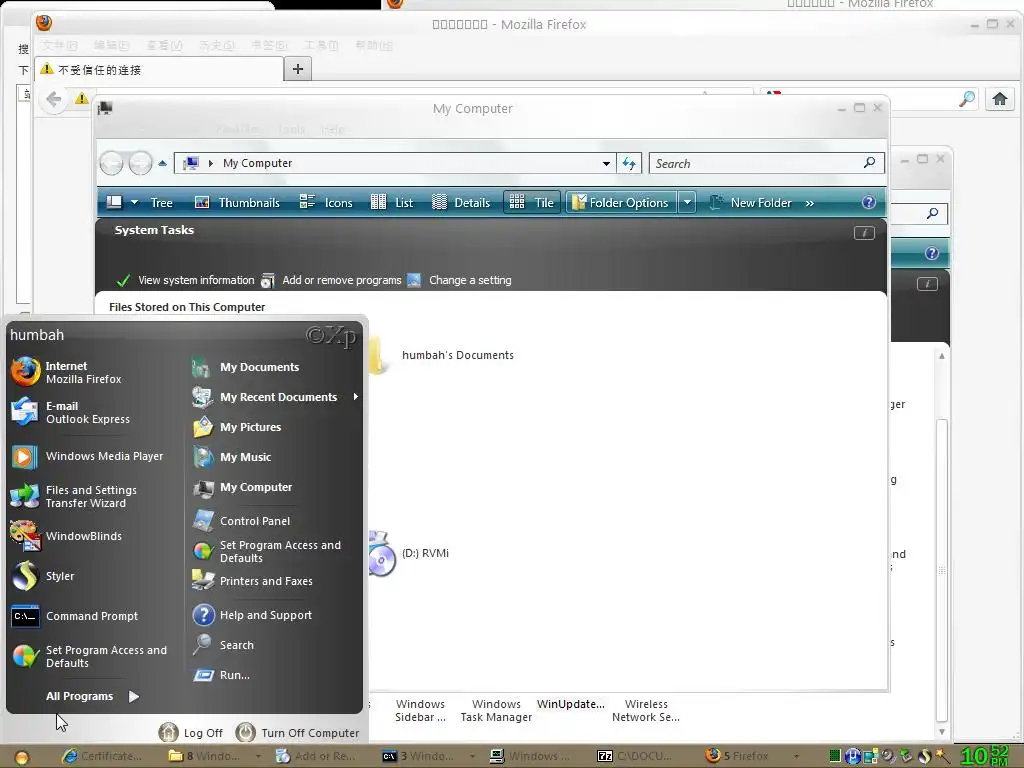The height and width of the screenshot is (768, 1024).
Task: Click the Log Off button
Action: tap(191, 733)
